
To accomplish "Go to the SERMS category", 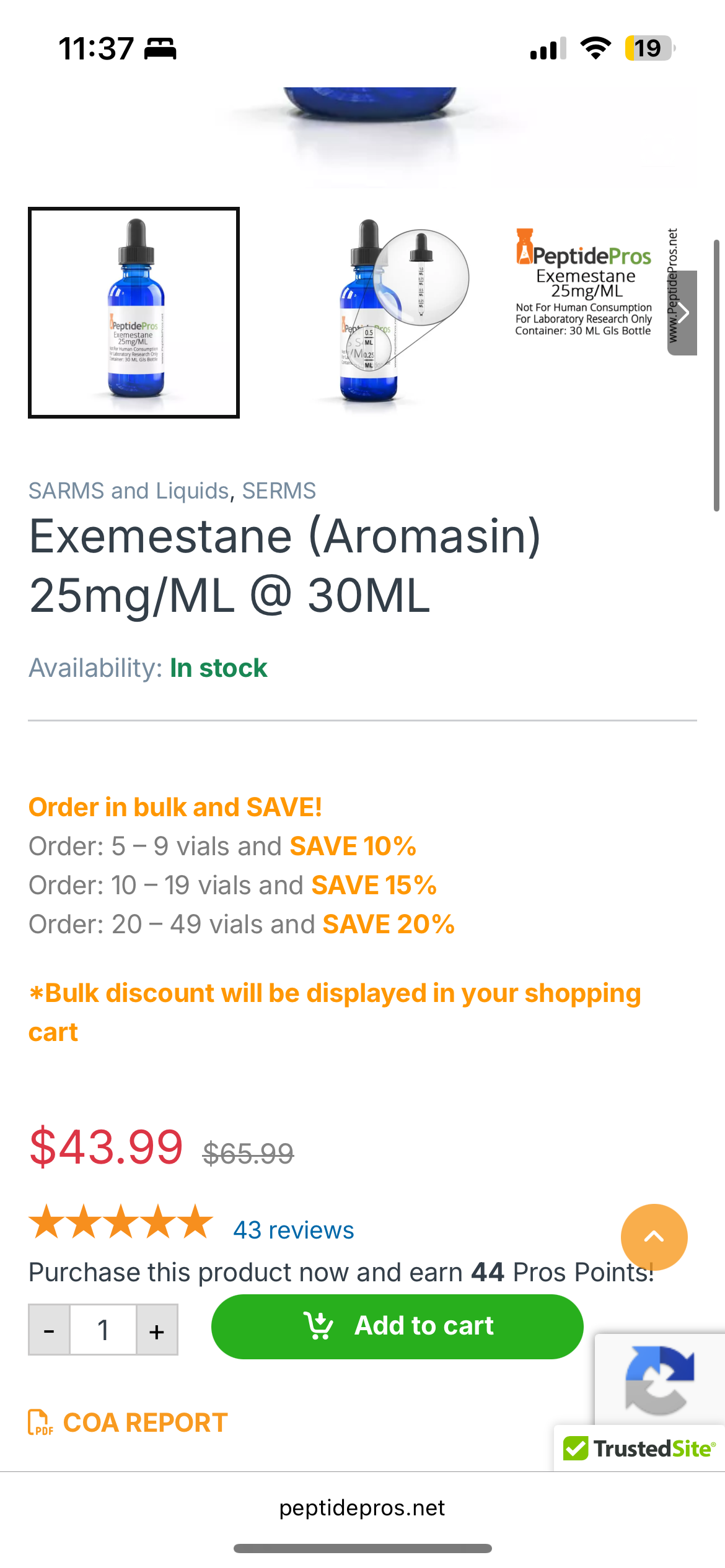I will 279,491.
